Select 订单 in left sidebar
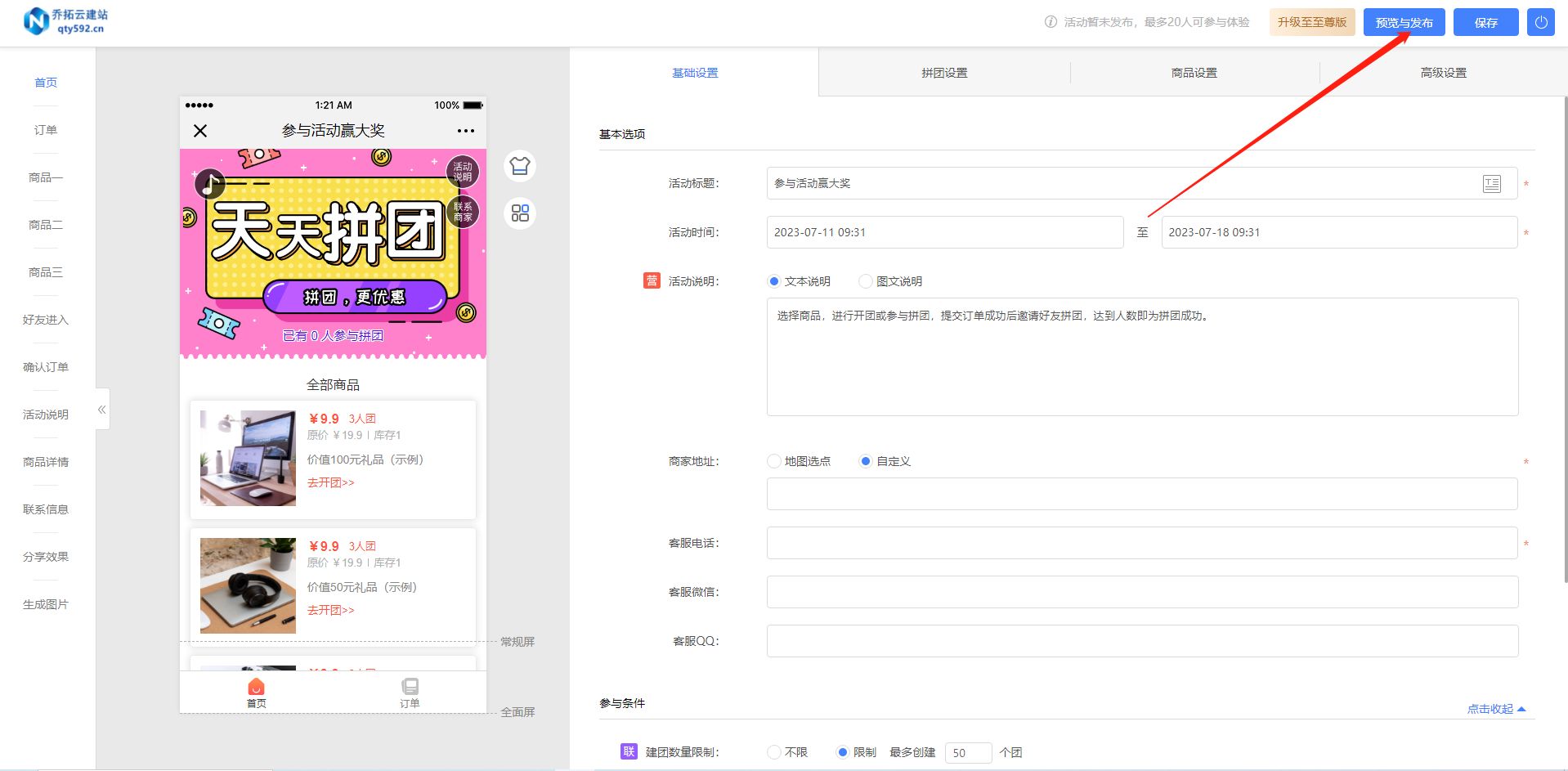This screenshot has width=1568, height=771. coord(46,130)
